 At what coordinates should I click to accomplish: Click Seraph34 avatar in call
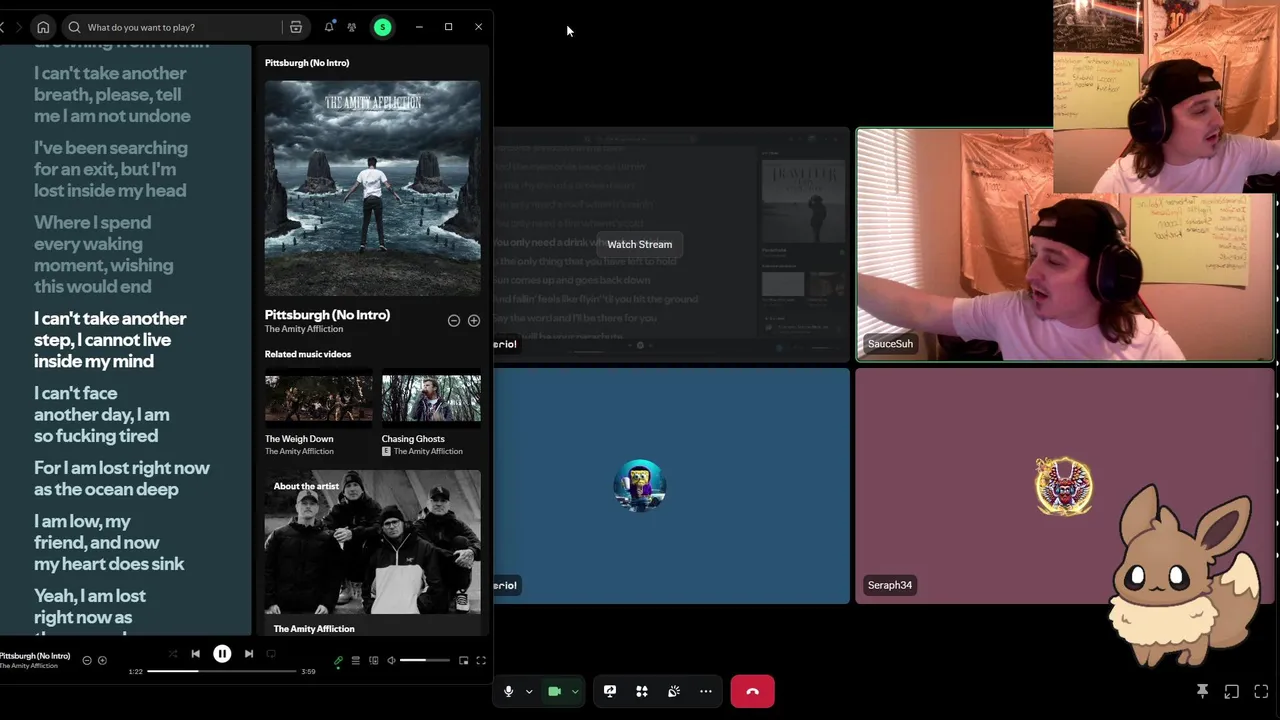click(1064, 486)
